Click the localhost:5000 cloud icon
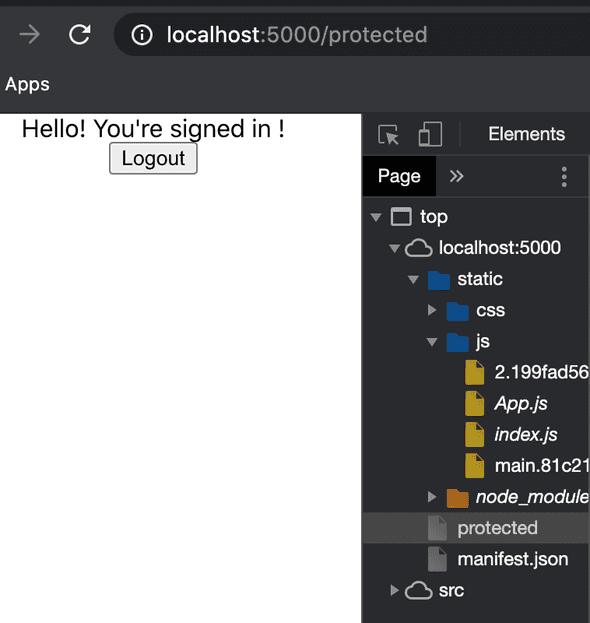Screen dimensions: 590x623 point(418,248)
